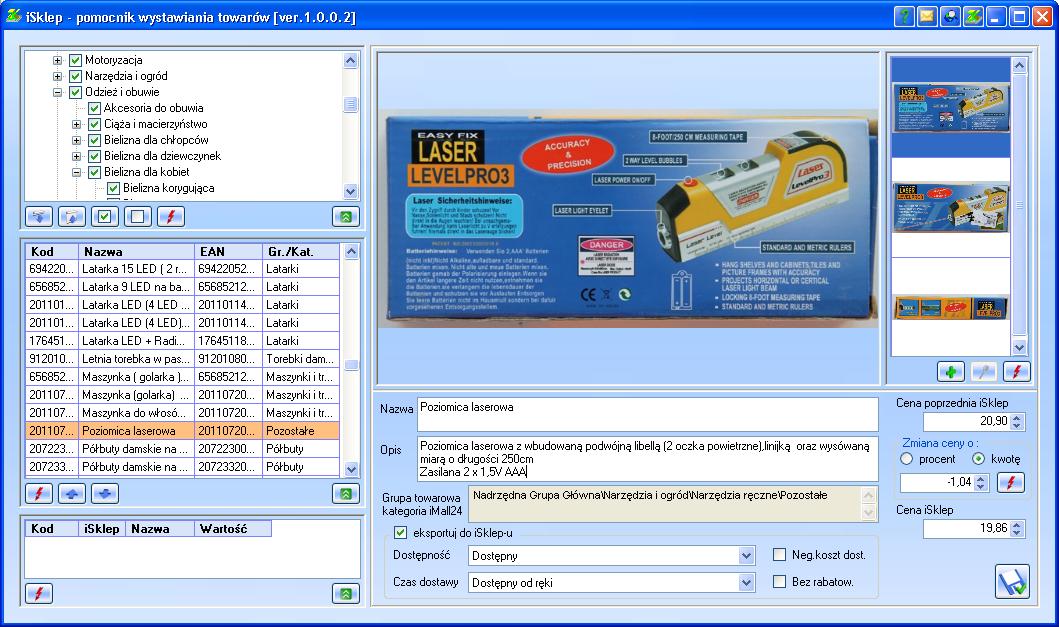Open the envelope mail icon in title bar
Viewport: 1059px width, 627px height.
[x=927, y=16]
